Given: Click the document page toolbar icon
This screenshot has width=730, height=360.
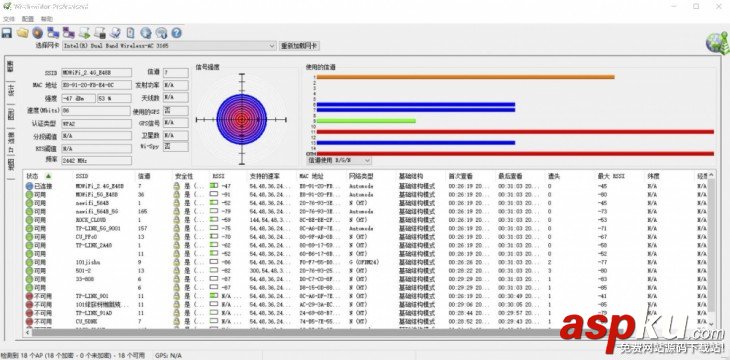Looking at the screenshot, I should [131, 33].
